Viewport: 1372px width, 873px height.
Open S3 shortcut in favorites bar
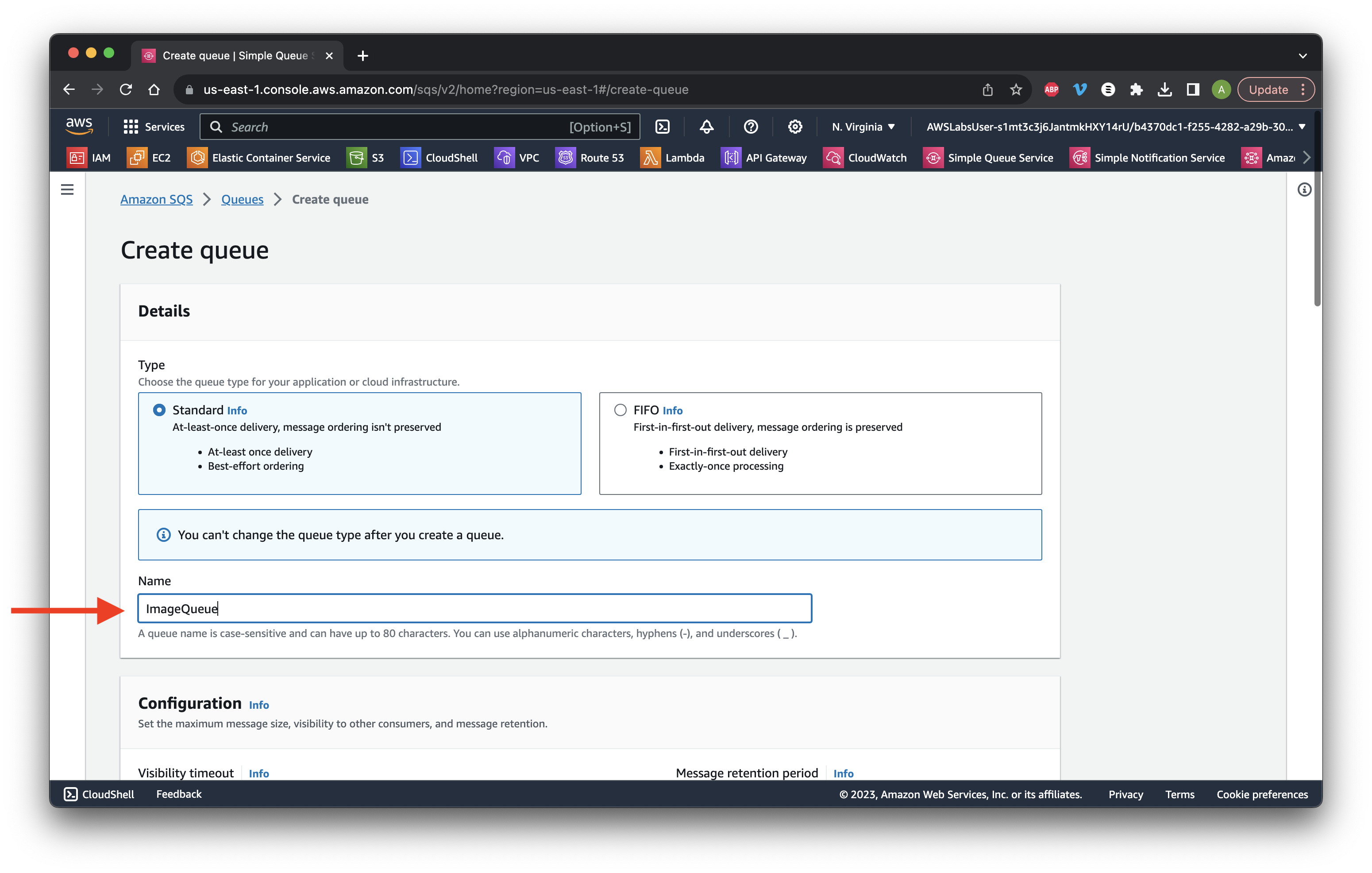point(366,158)
